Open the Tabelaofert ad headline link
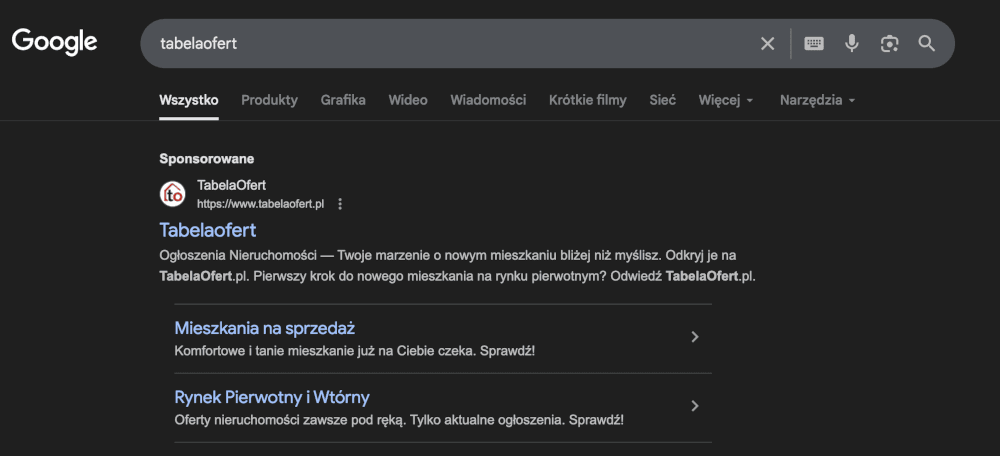This screenshot has width=1000, height=456. click(x=208, y=231)
